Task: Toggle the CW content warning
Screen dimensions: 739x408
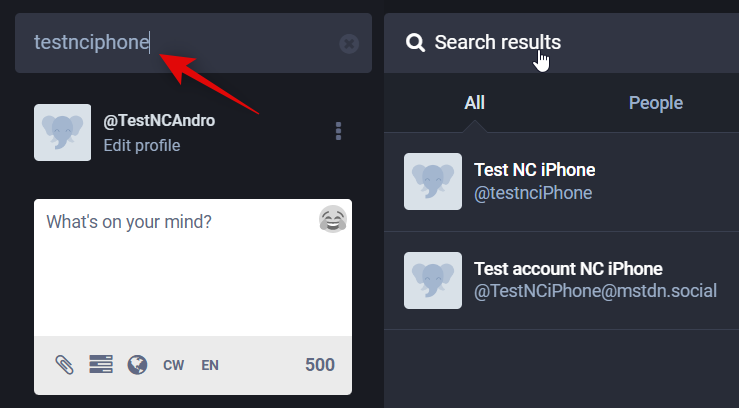Action: point(174,365)
